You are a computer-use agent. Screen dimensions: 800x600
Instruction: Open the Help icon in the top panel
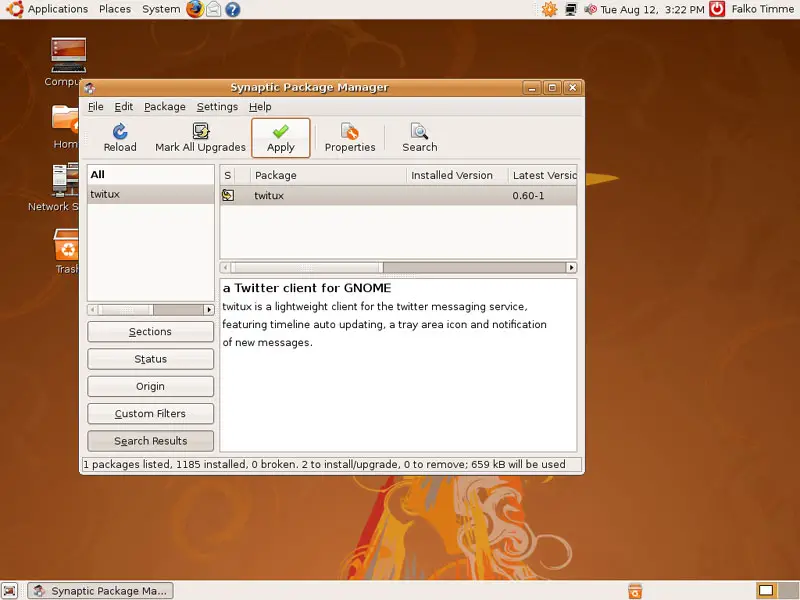coord(233,9)
